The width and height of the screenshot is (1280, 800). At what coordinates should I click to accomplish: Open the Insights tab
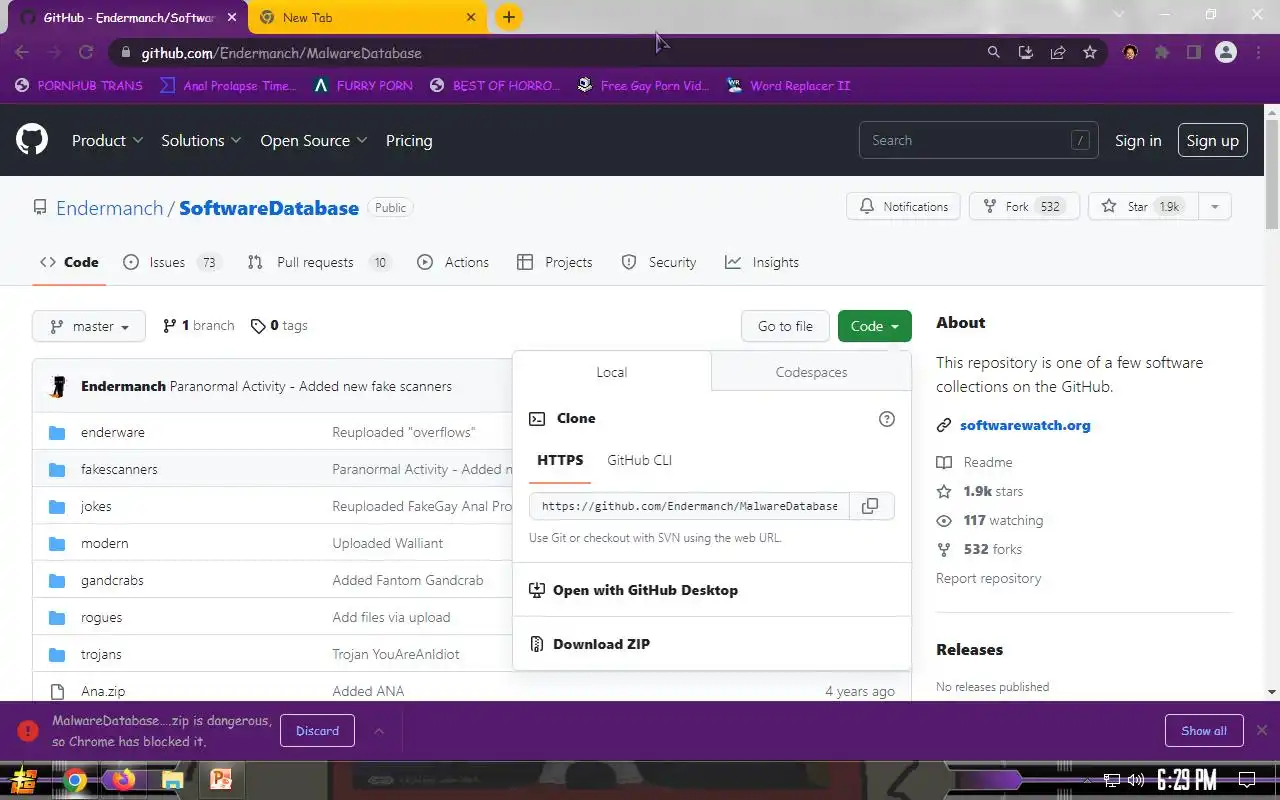pos(762,262)
